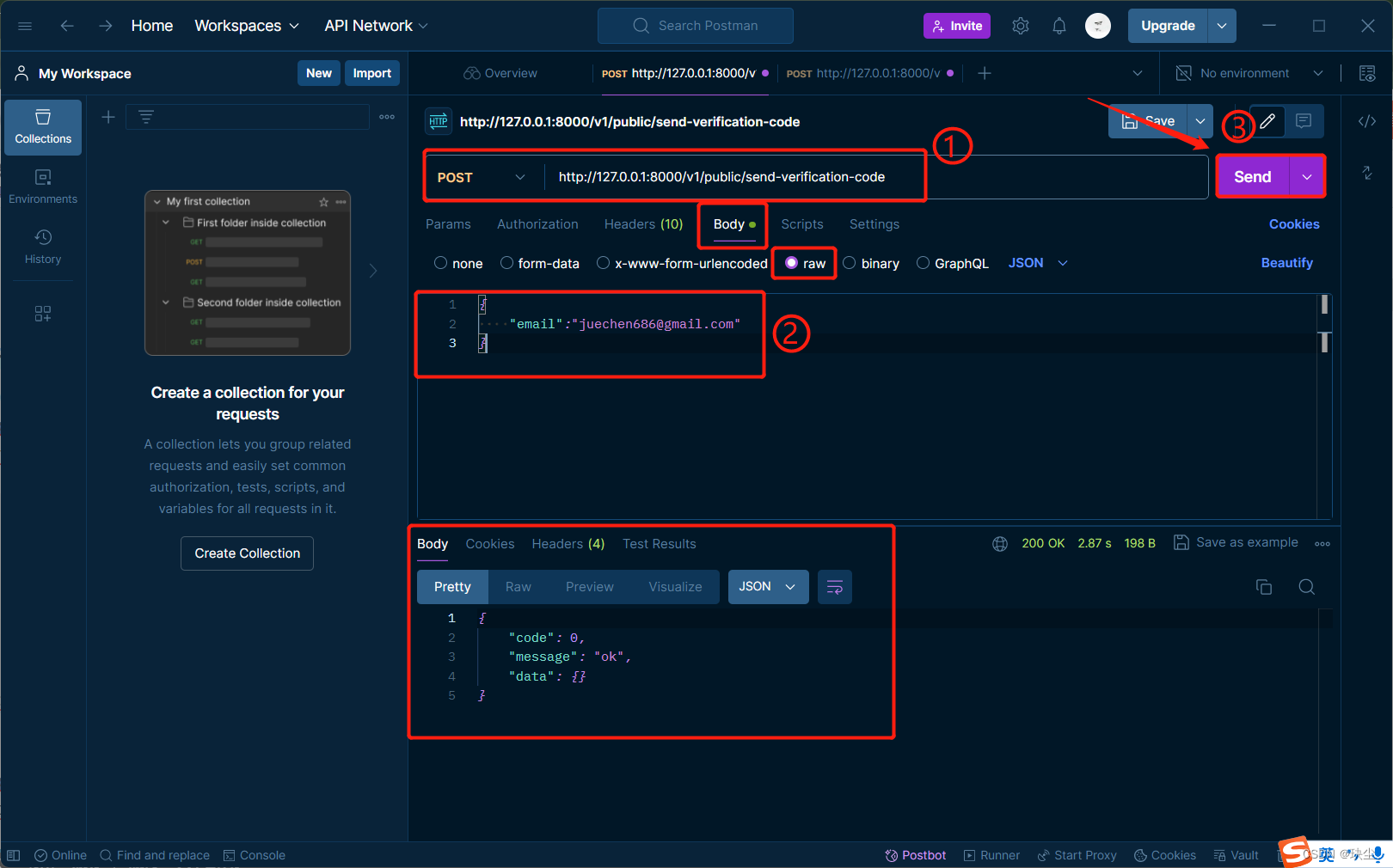Search within the response body

point(1307,587)
